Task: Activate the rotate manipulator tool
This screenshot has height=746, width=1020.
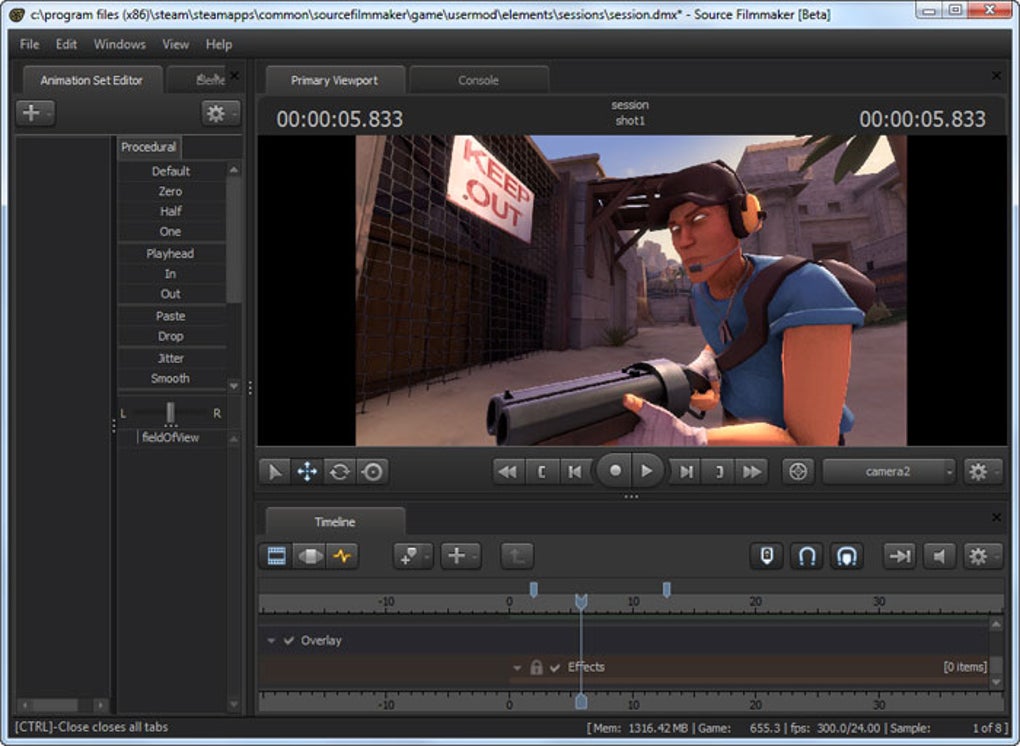Action: (x=339, y=472)
